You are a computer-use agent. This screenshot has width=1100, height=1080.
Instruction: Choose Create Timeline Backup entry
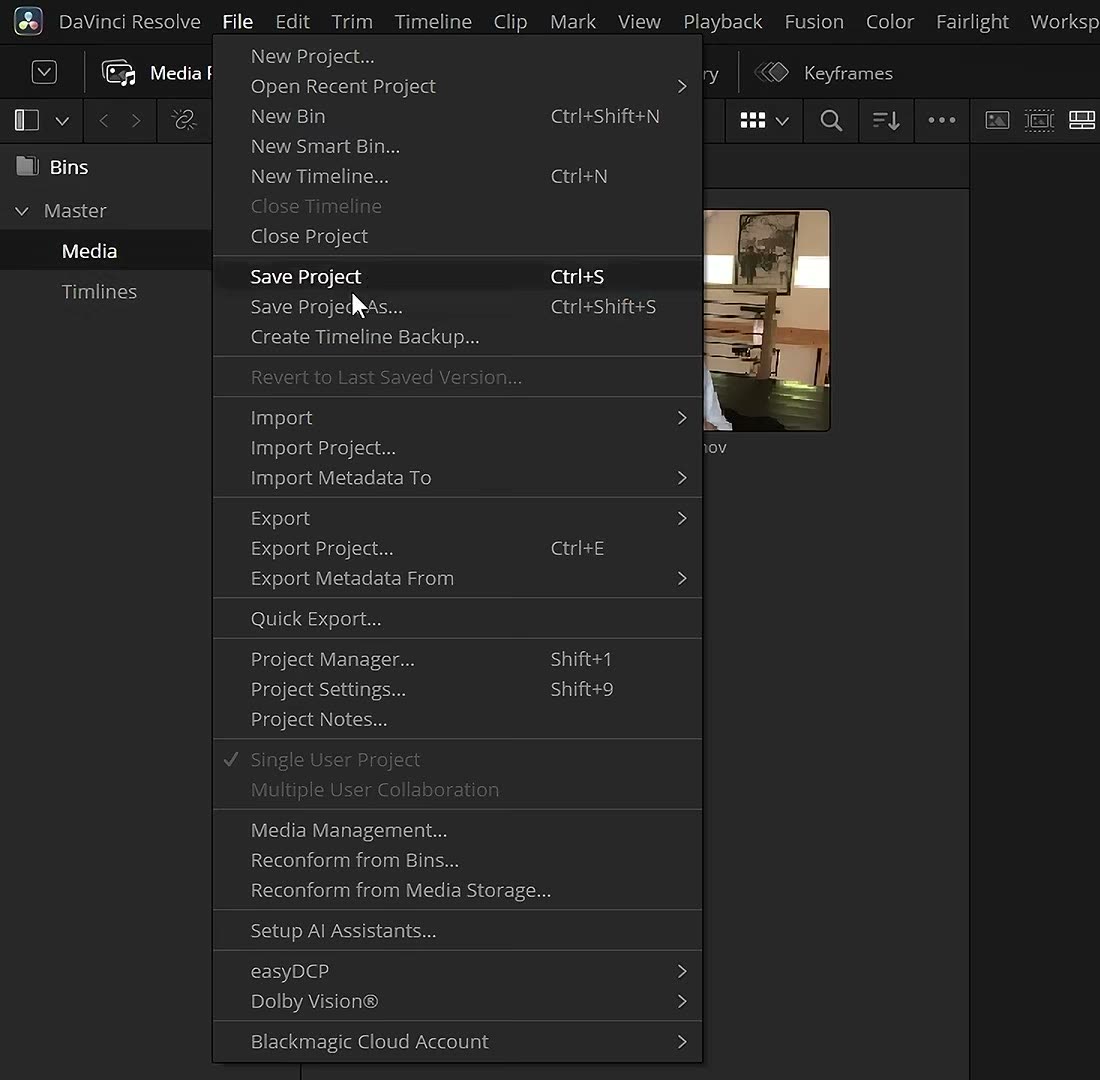(457, 337)
